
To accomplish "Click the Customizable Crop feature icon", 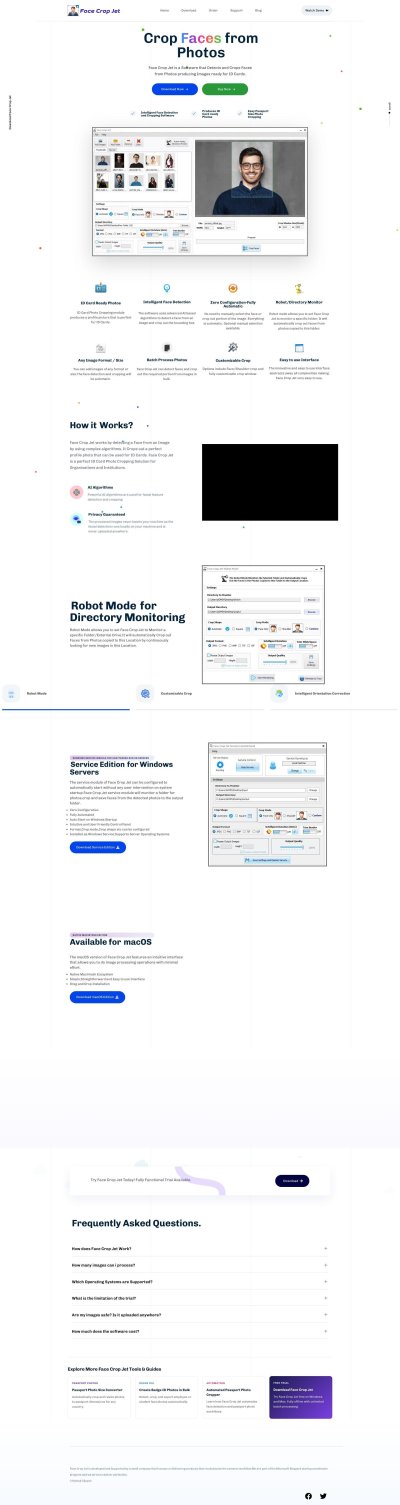I will 233,347.
